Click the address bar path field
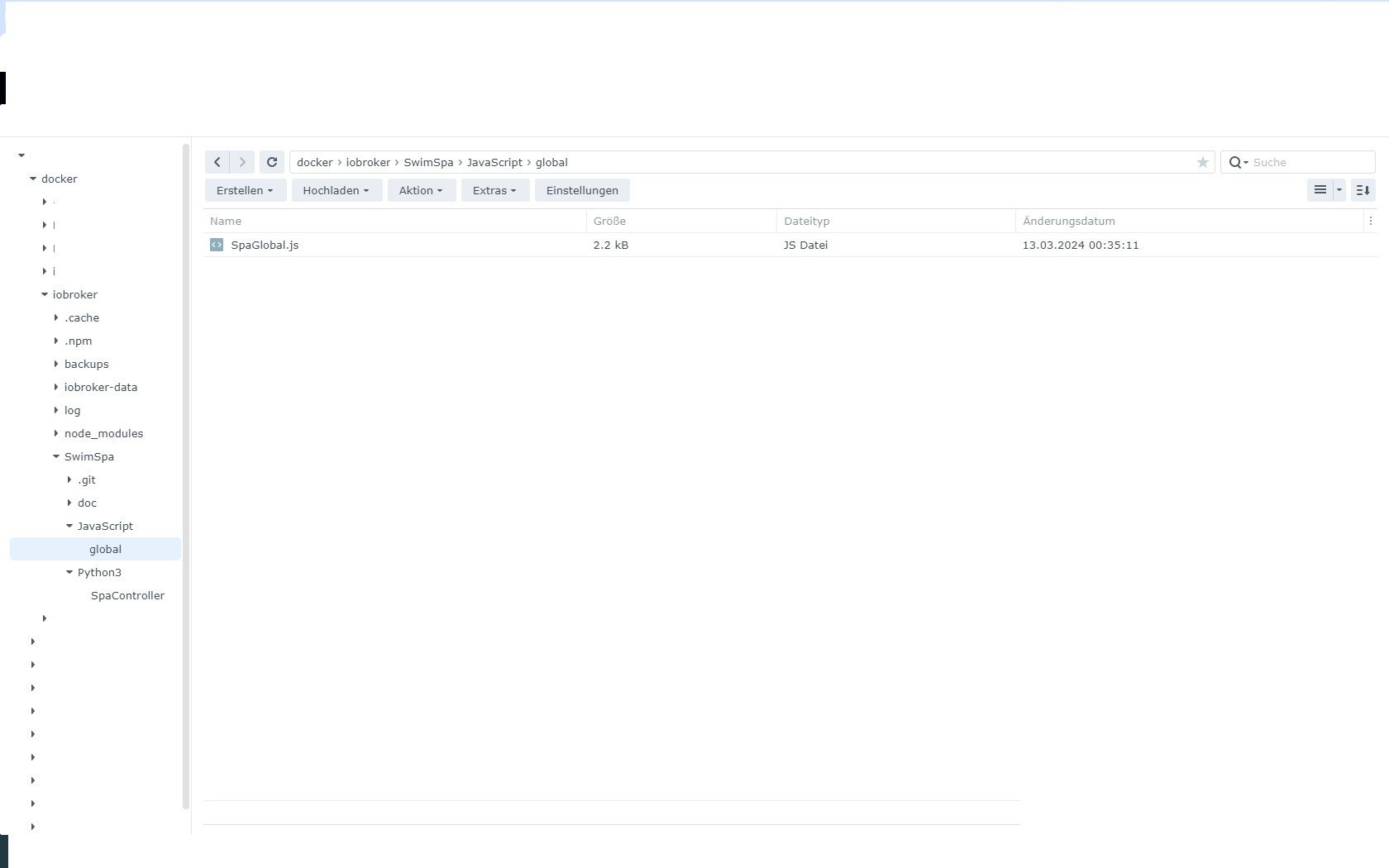Screen dimensions: 1389x868 [752, 162]
